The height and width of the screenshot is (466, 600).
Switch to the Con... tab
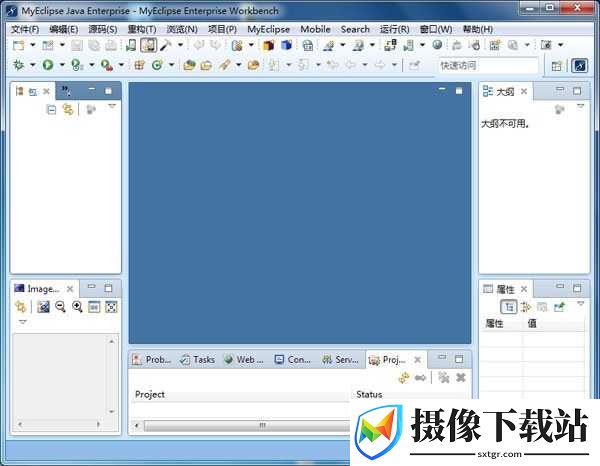click(293, 360)
